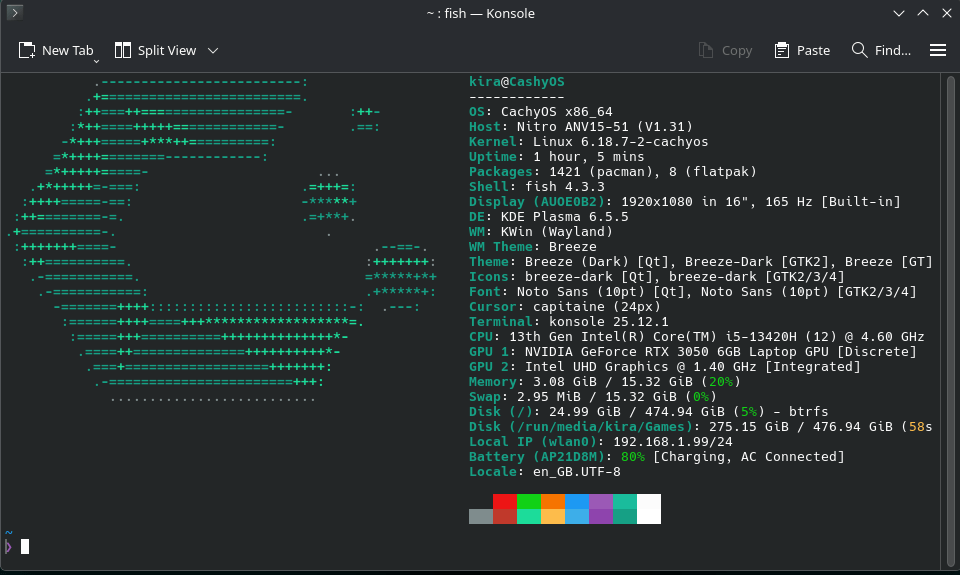Click the Konsole window icon in title bar
Screen dimensions: 960x575
click(x=15, y=14)
